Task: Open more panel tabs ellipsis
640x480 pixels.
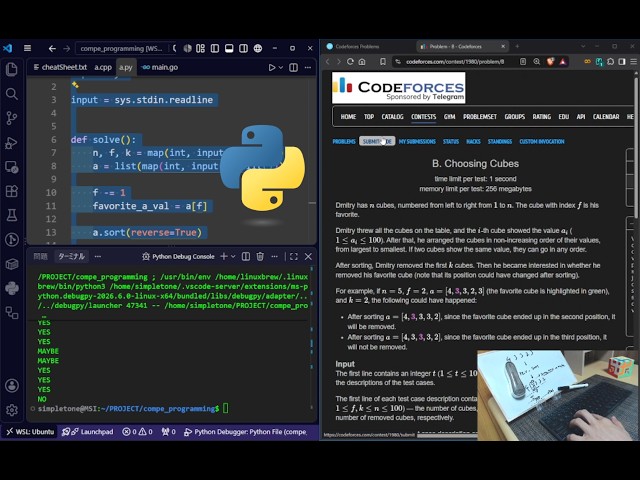Action: (x=98, y=256)
